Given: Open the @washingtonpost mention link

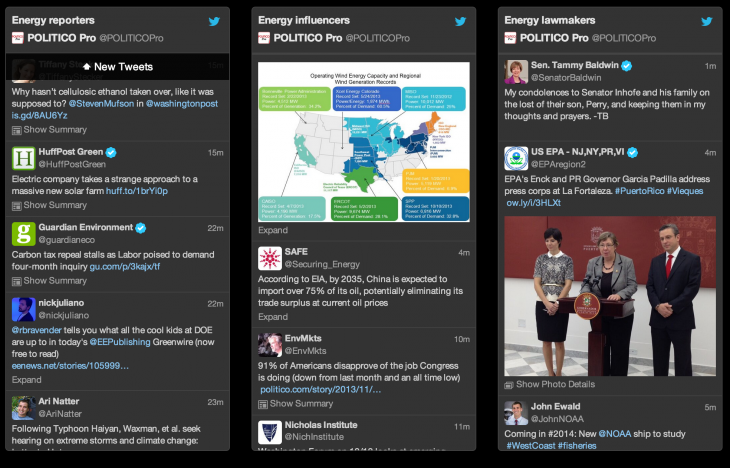Looking at the screenshot, I should tap(182, 104).
